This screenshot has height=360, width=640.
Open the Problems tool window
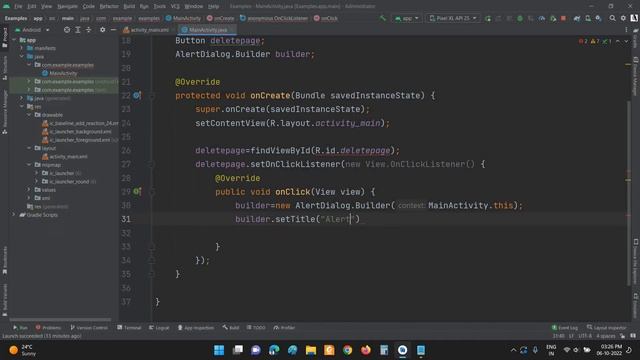(48, 327)
